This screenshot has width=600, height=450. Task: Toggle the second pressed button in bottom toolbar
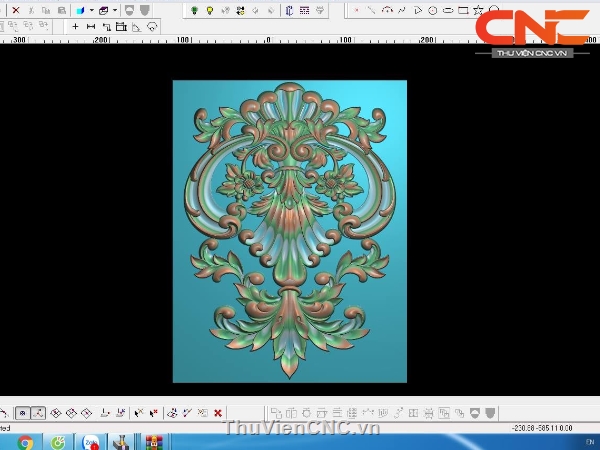click(38, 413)
